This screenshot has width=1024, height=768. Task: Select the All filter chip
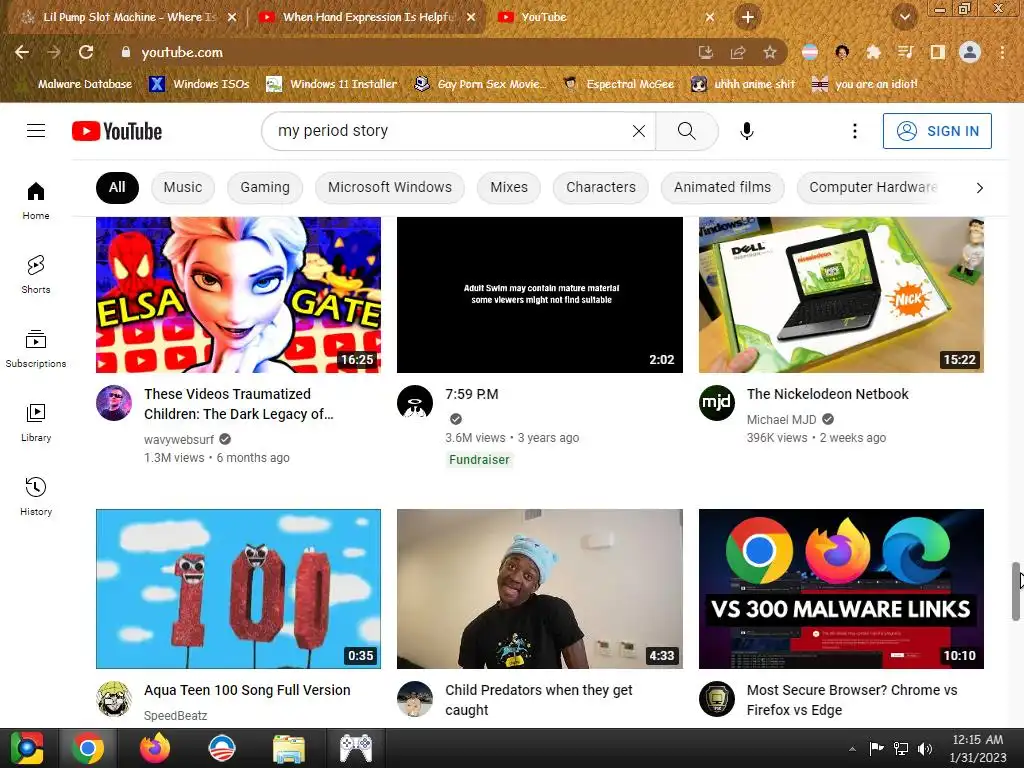pos(117,187)
